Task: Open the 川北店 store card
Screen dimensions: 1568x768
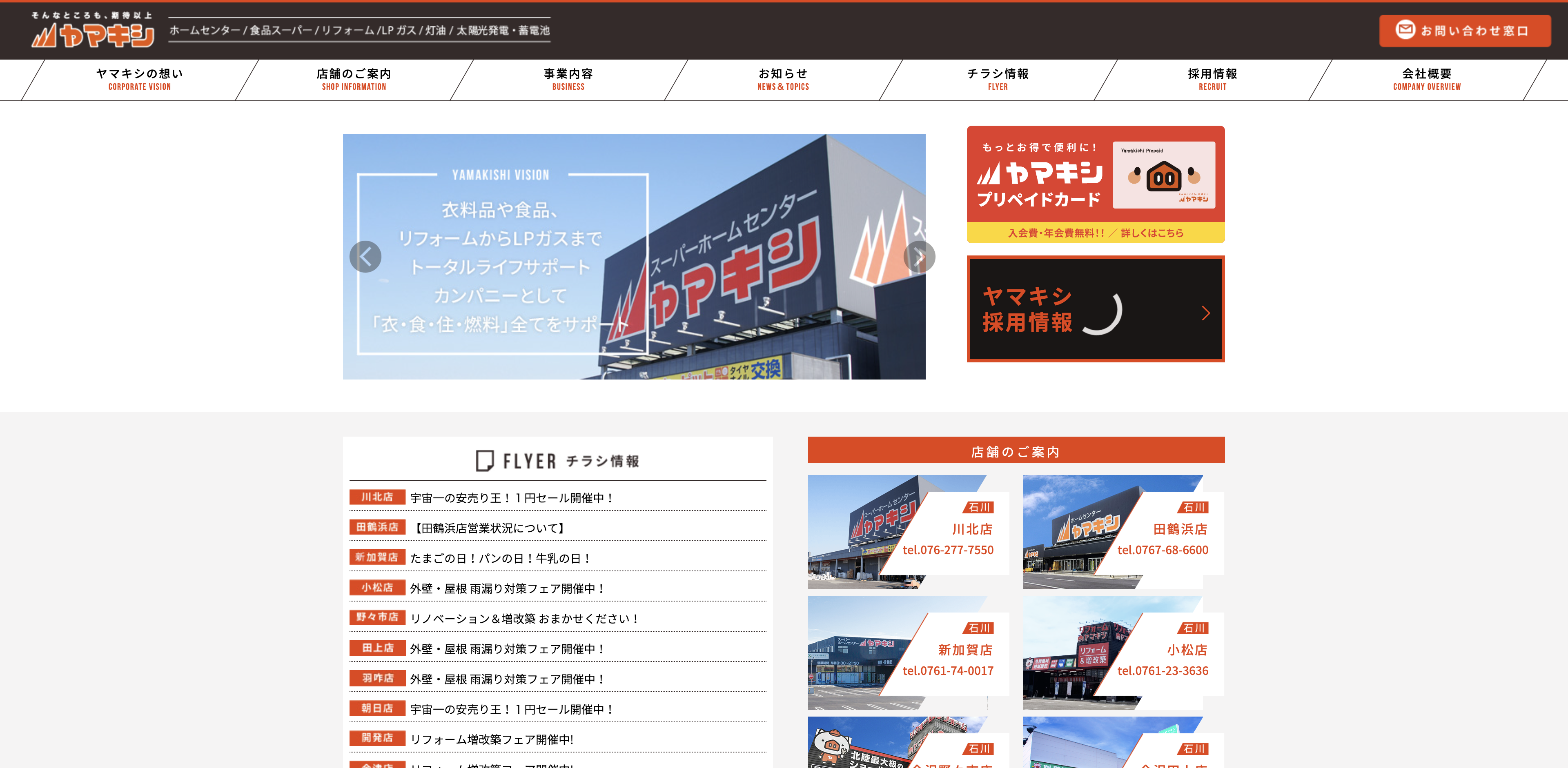Action: (908, 532)
